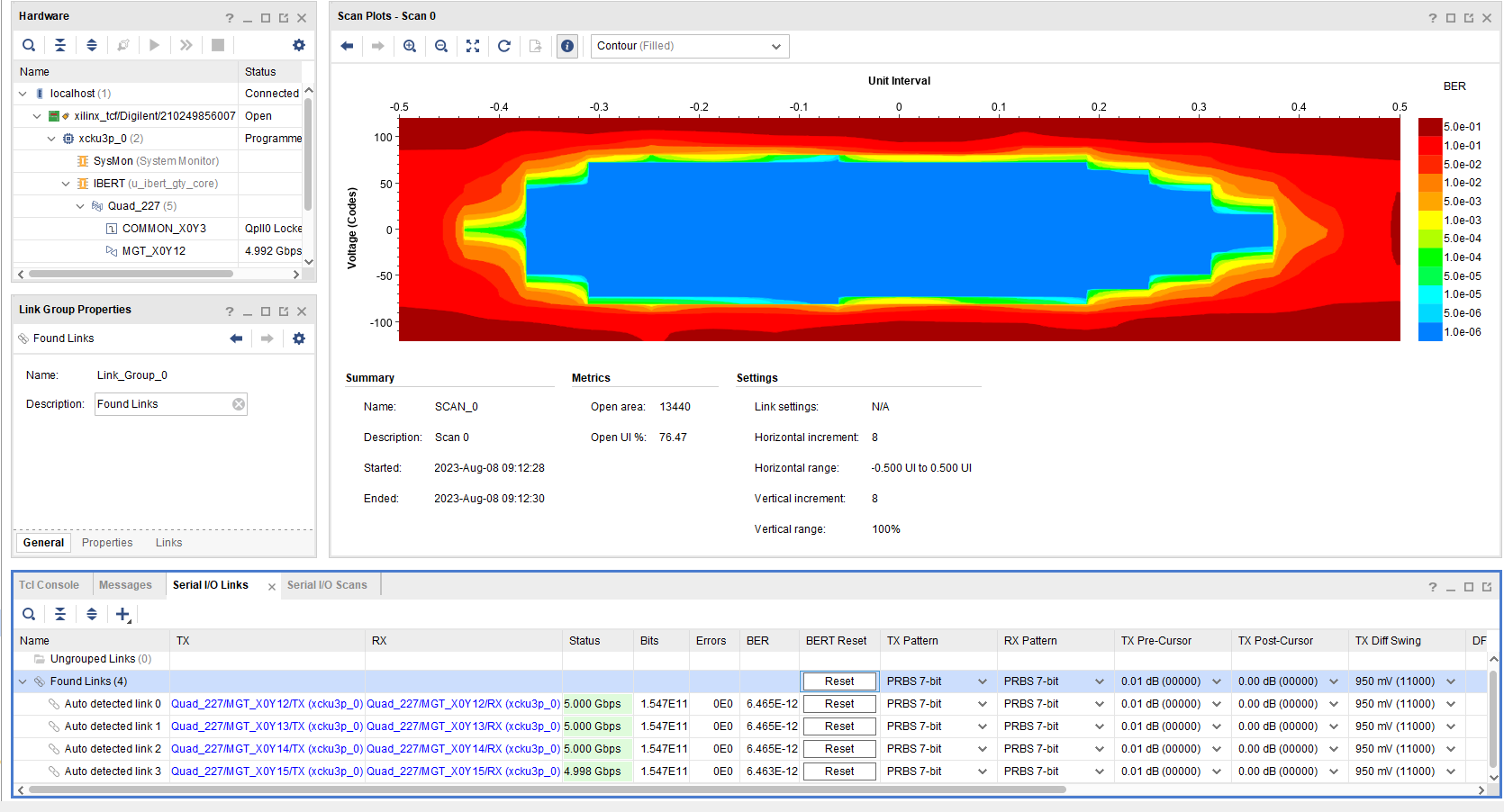1504x812 pixels.
Task: Open Quad_227/MGT_X0Y13/RX link
Action: (463, 726)
